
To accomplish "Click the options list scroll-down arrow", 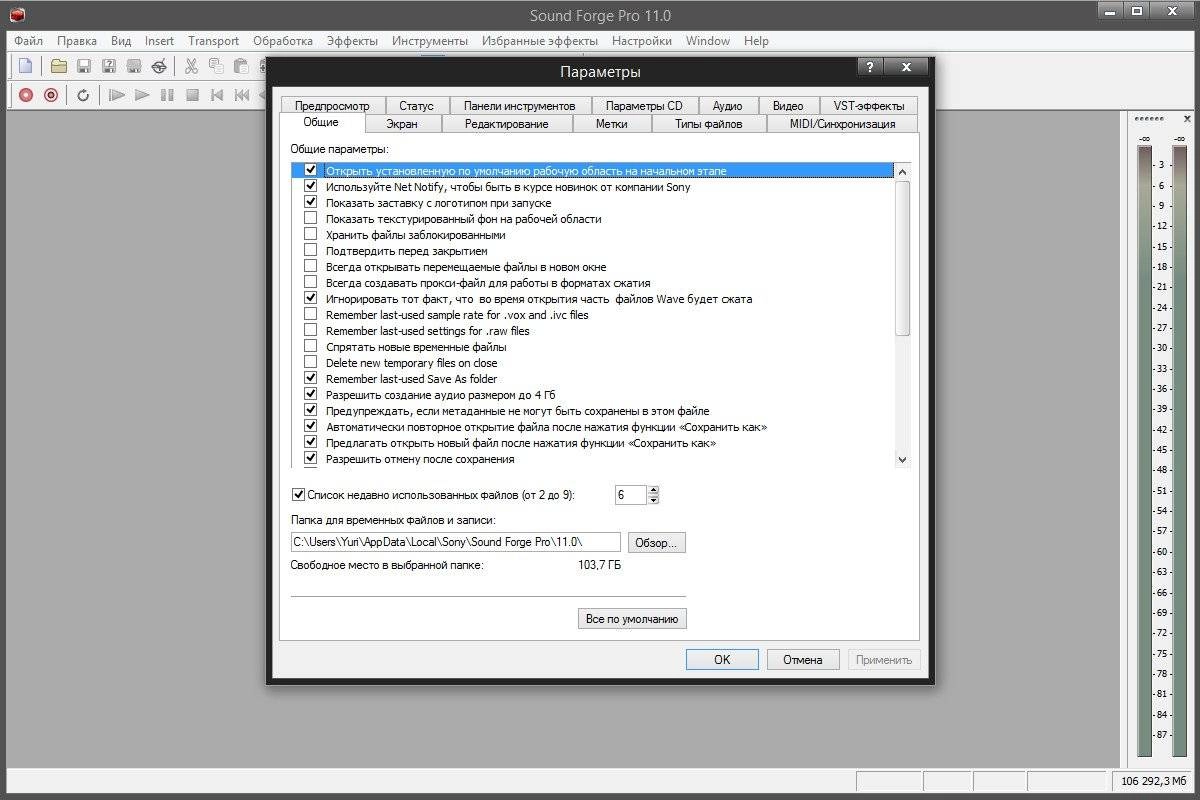I will tap(902, 460).
